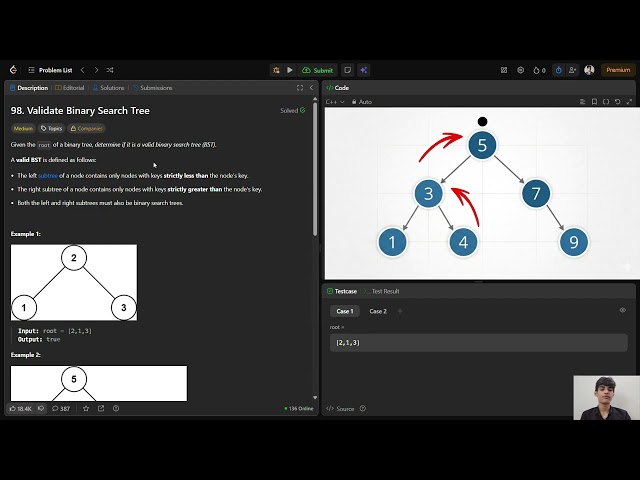Toggle the Auto lock setting

pyautogui.click(x=362, y=102)
